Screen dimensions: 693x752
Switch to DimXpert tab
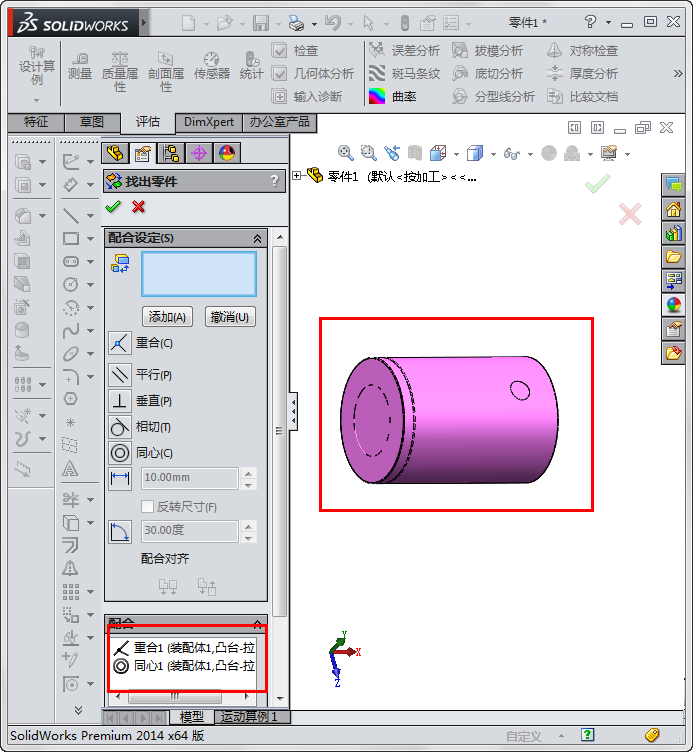(x=209, y=122)
